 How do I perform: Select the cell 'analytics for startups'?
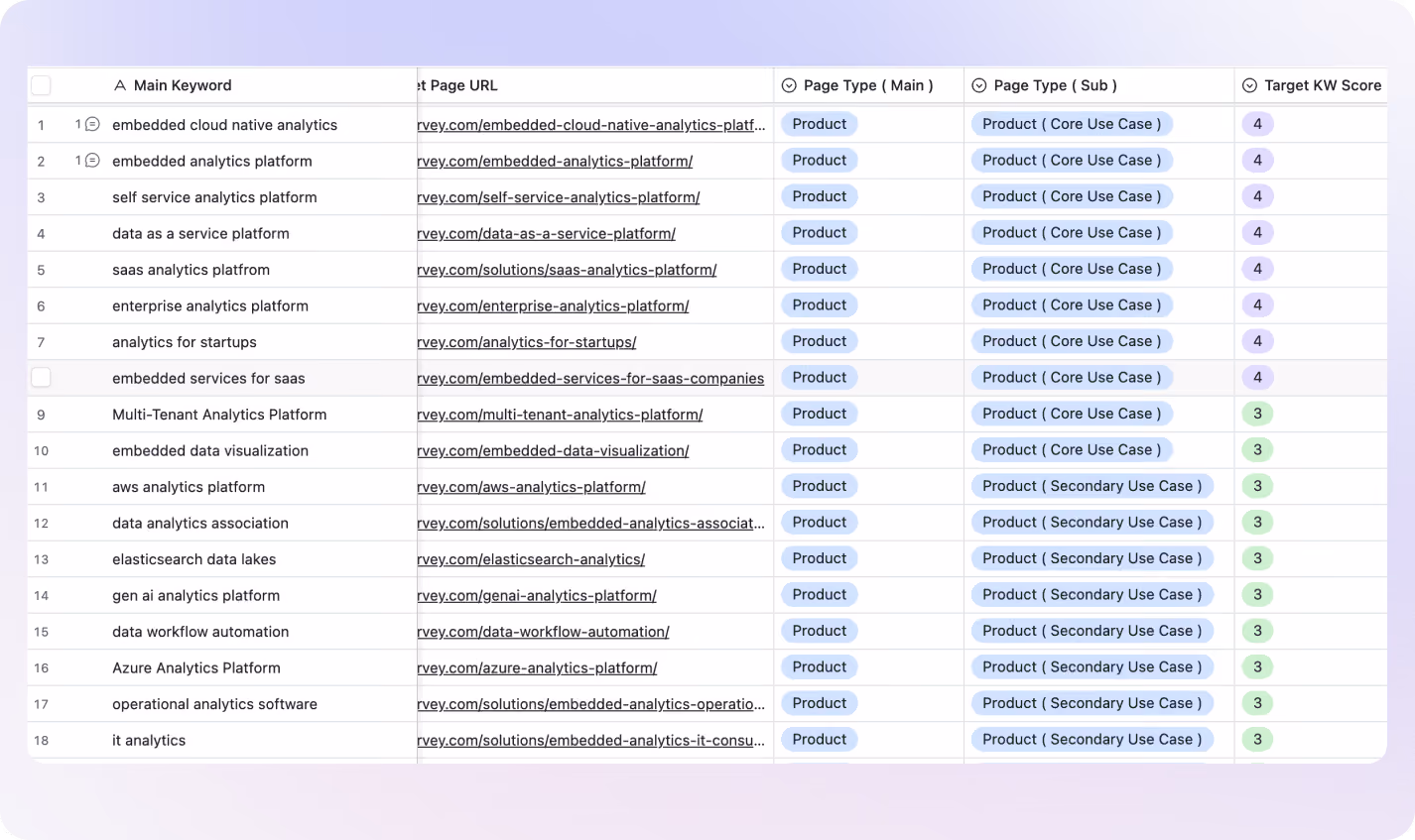(185, 342)
